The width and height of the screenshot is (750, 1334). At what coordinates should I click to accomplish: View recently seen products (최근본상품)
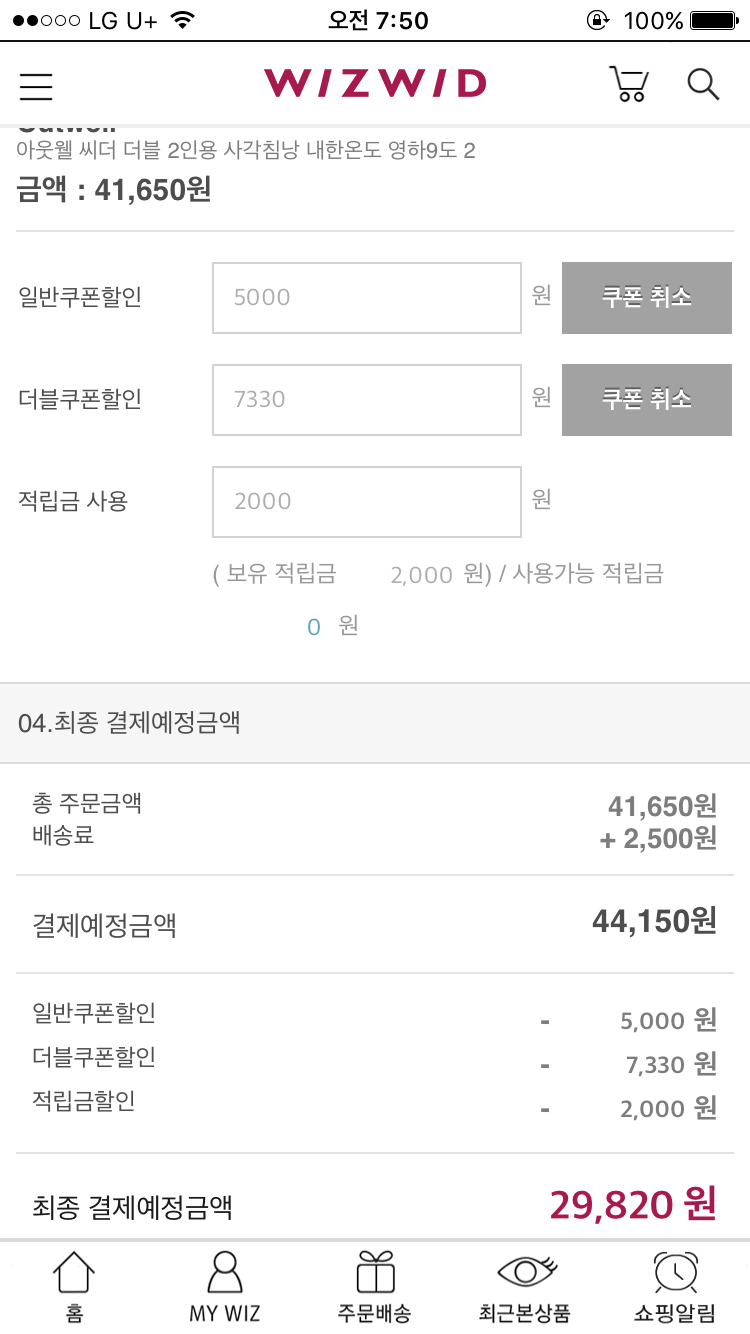click(525, 1287)
